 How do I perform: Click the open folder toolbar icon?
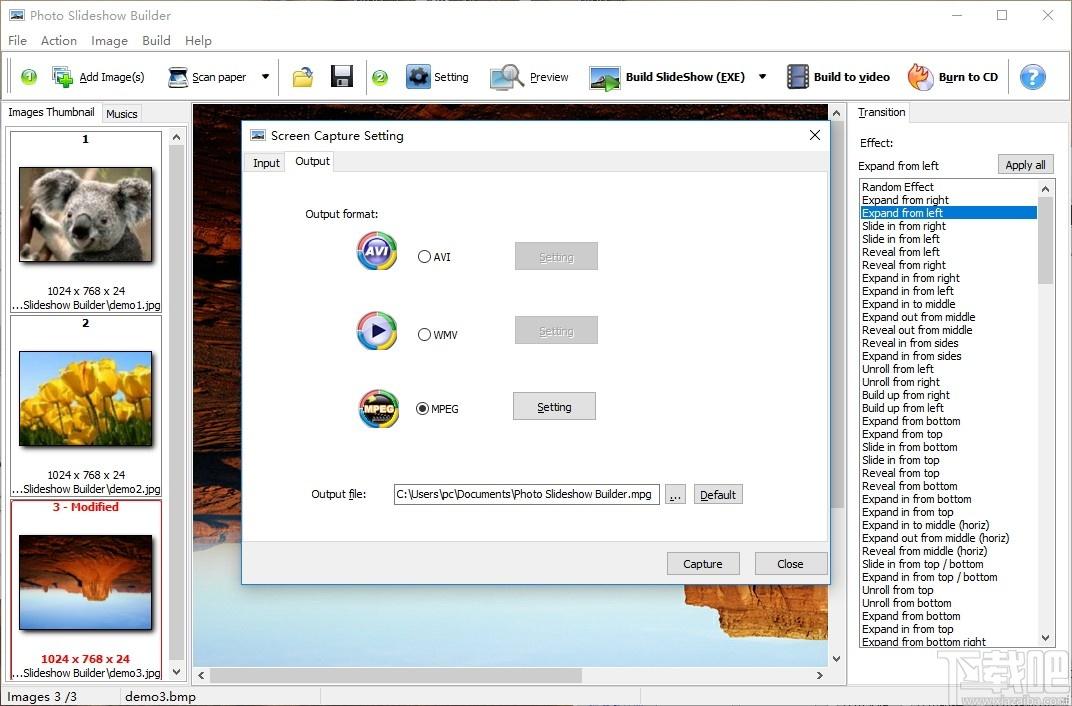(x=303, y=77)
